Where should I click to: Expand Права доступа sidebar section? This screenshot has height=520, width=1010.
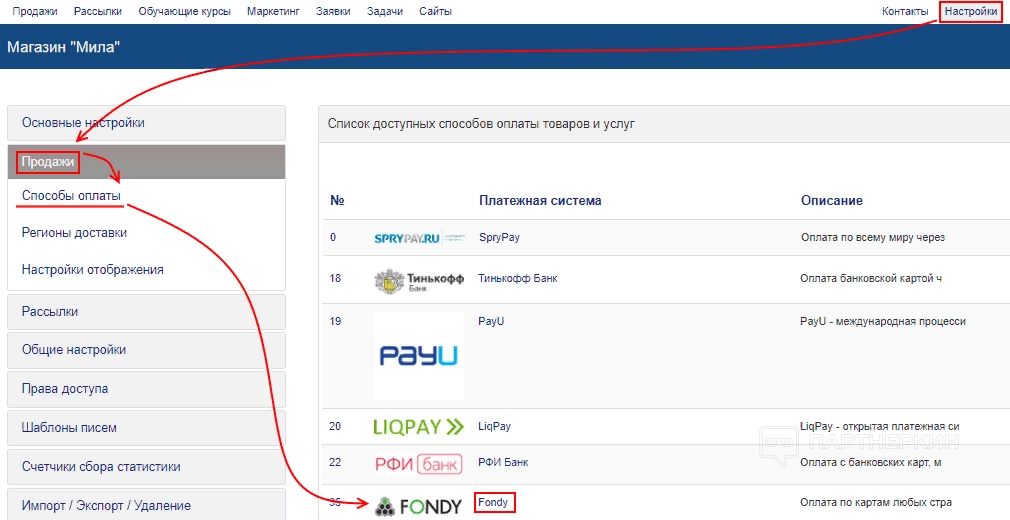146,389
